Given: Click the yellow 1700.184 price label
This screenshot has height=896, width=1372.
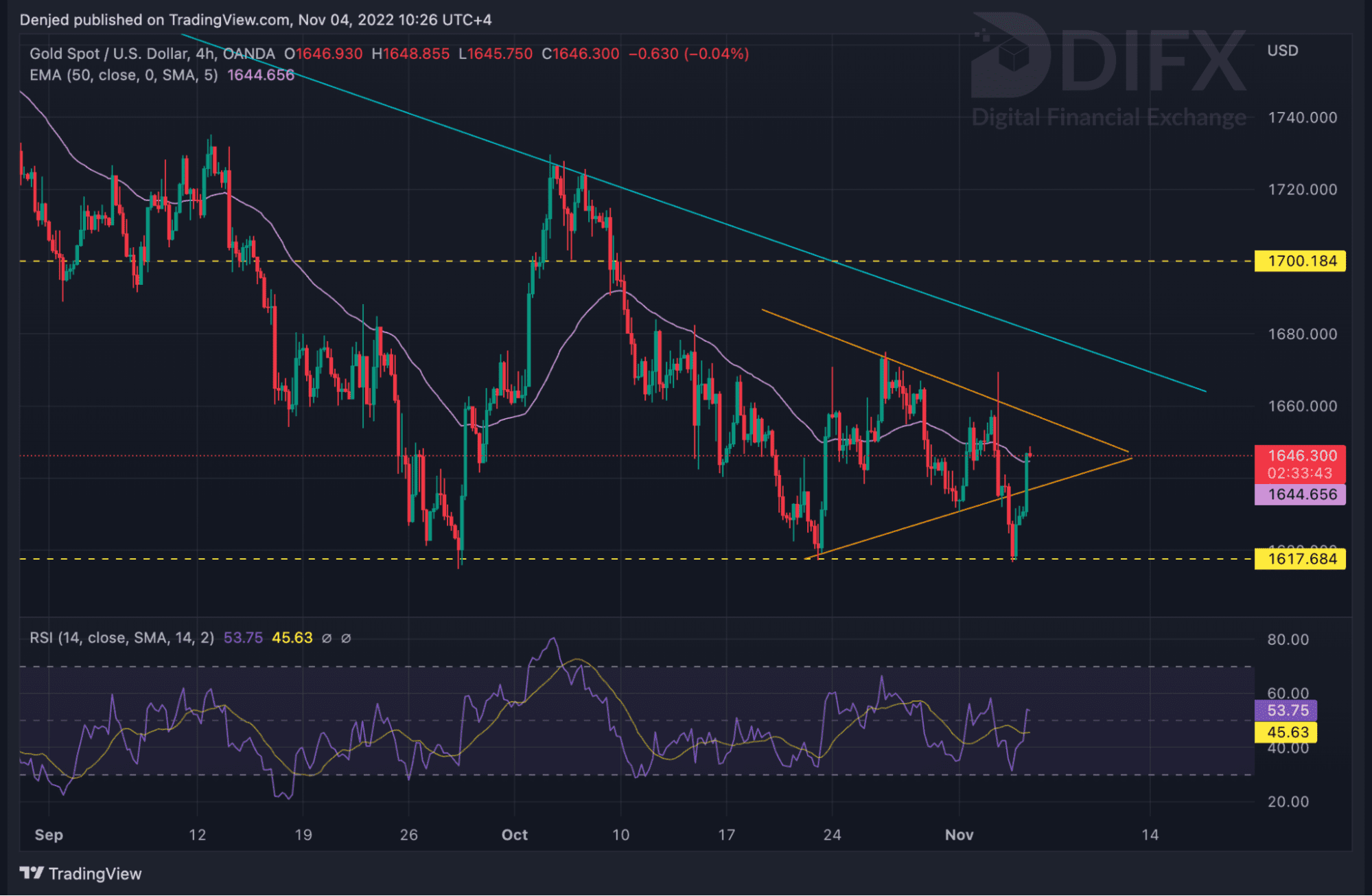Looking at the screenshot, I should (x=1300, y=261).
